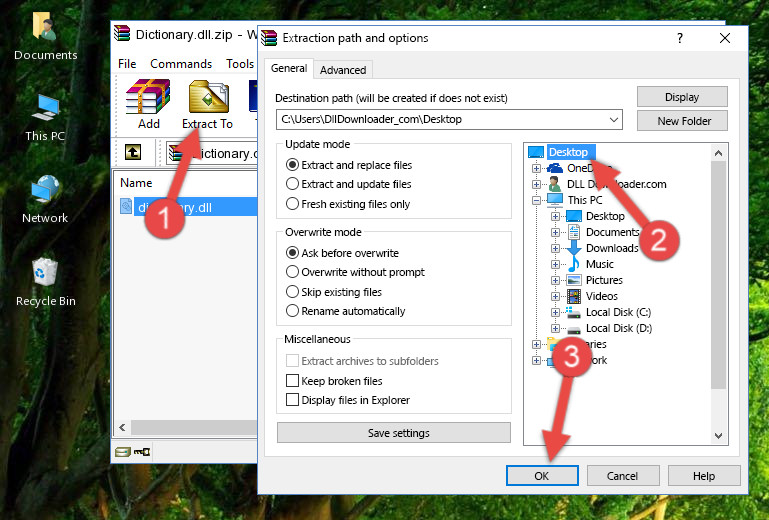Click the New Folder button
This screenshot has width=769, height=520.
point(682,121)
